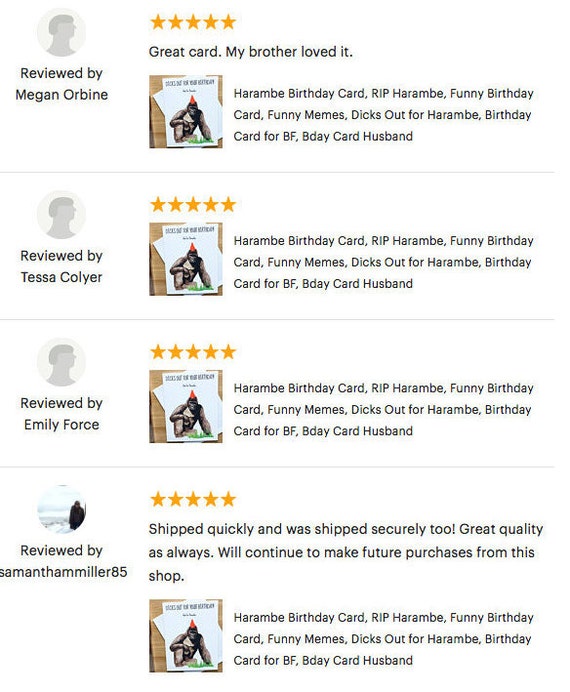Open the Megan Orbine reviewer name link
570x692 pixels.
coord(61,94)
